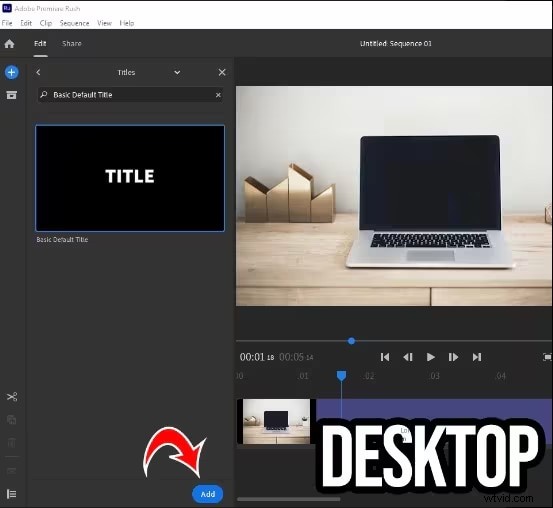This screenshot has width=553, height=508.
Task: Toggle the Control Tracks icon
Action: pyautogui.click(x=12, y=494)
